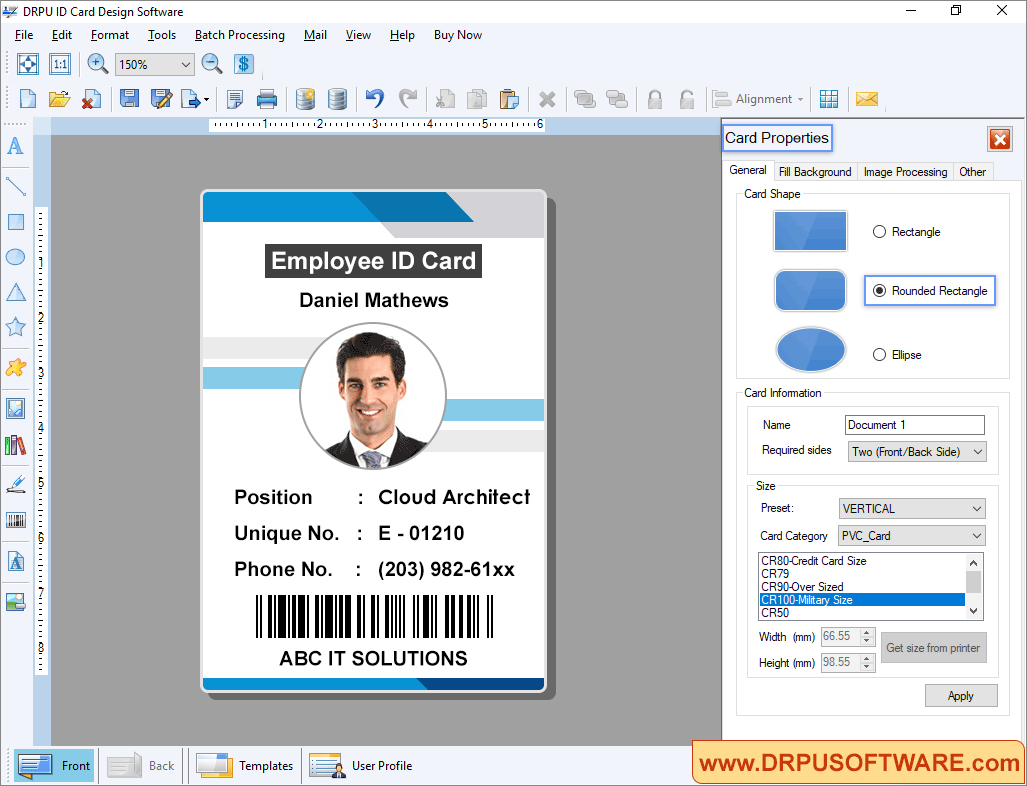Click the Save As pencil icon
This screenshot has height=786, width=1027.
click(x=161, y=99)
